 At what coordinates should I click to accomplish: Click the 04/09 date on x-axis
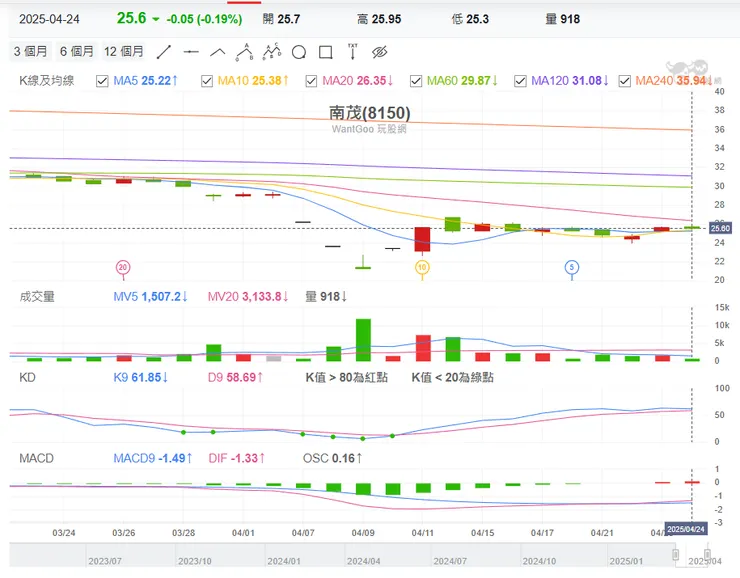click(x=363, y=533)
